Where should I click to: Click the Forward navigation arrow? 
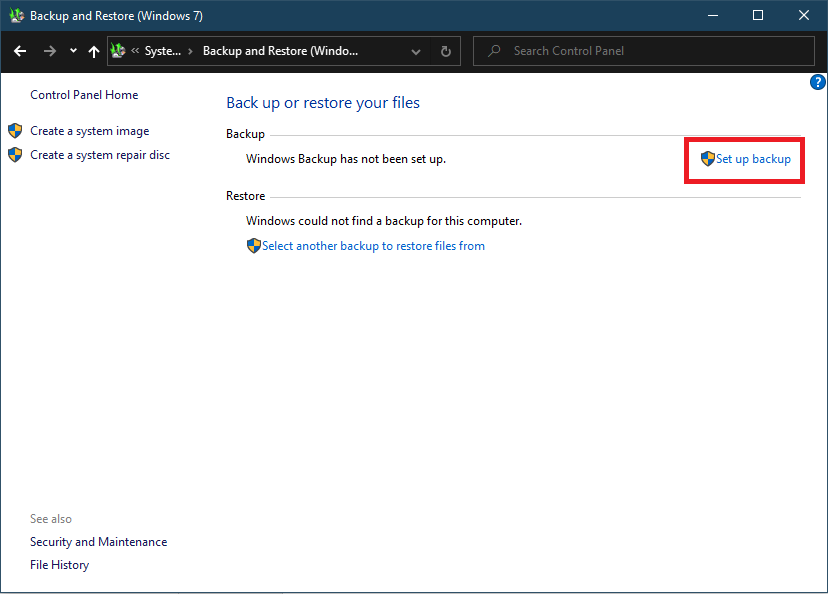(50, 51)
